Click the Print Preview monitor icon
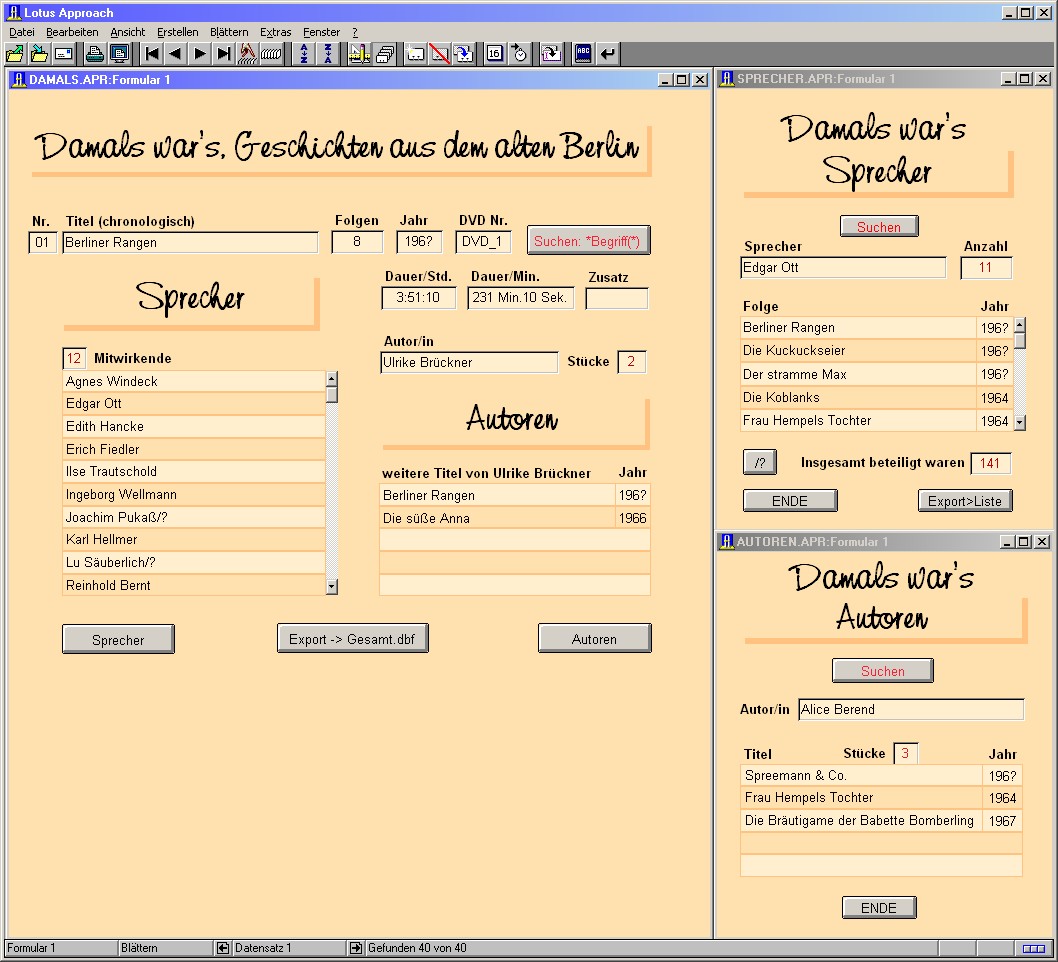1058x962 pixels. pyautogui.click(x=119, y=54)
